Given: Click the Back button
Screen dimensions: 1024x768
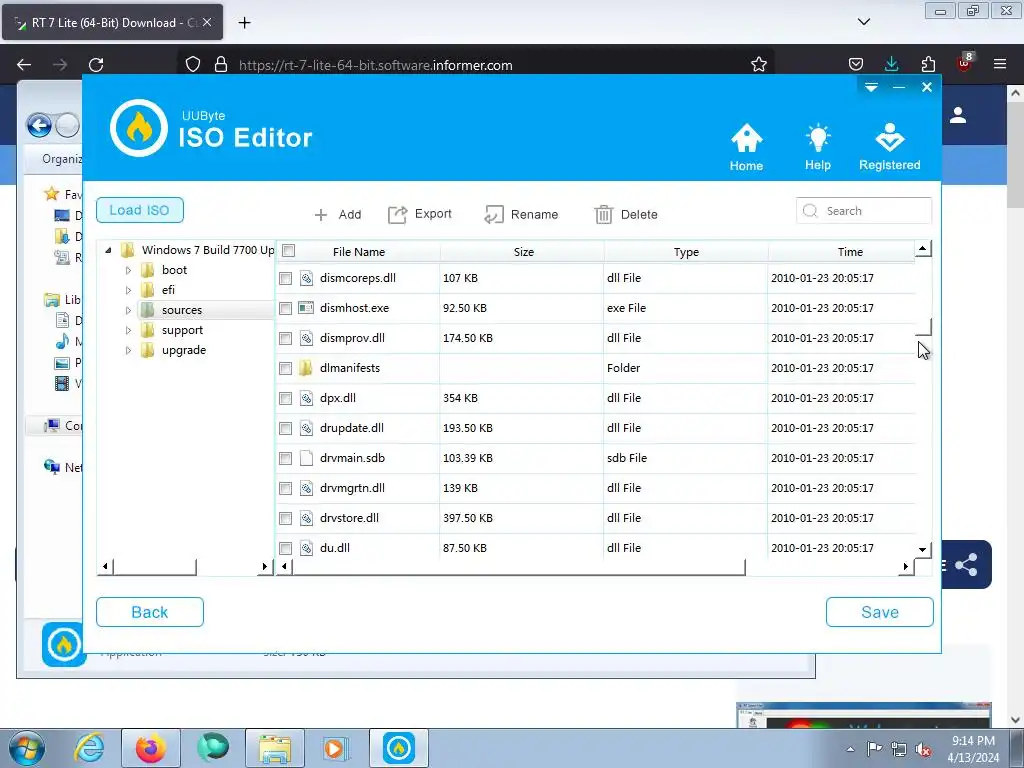Looking at the screenshot, I should (x=150, y=612).
